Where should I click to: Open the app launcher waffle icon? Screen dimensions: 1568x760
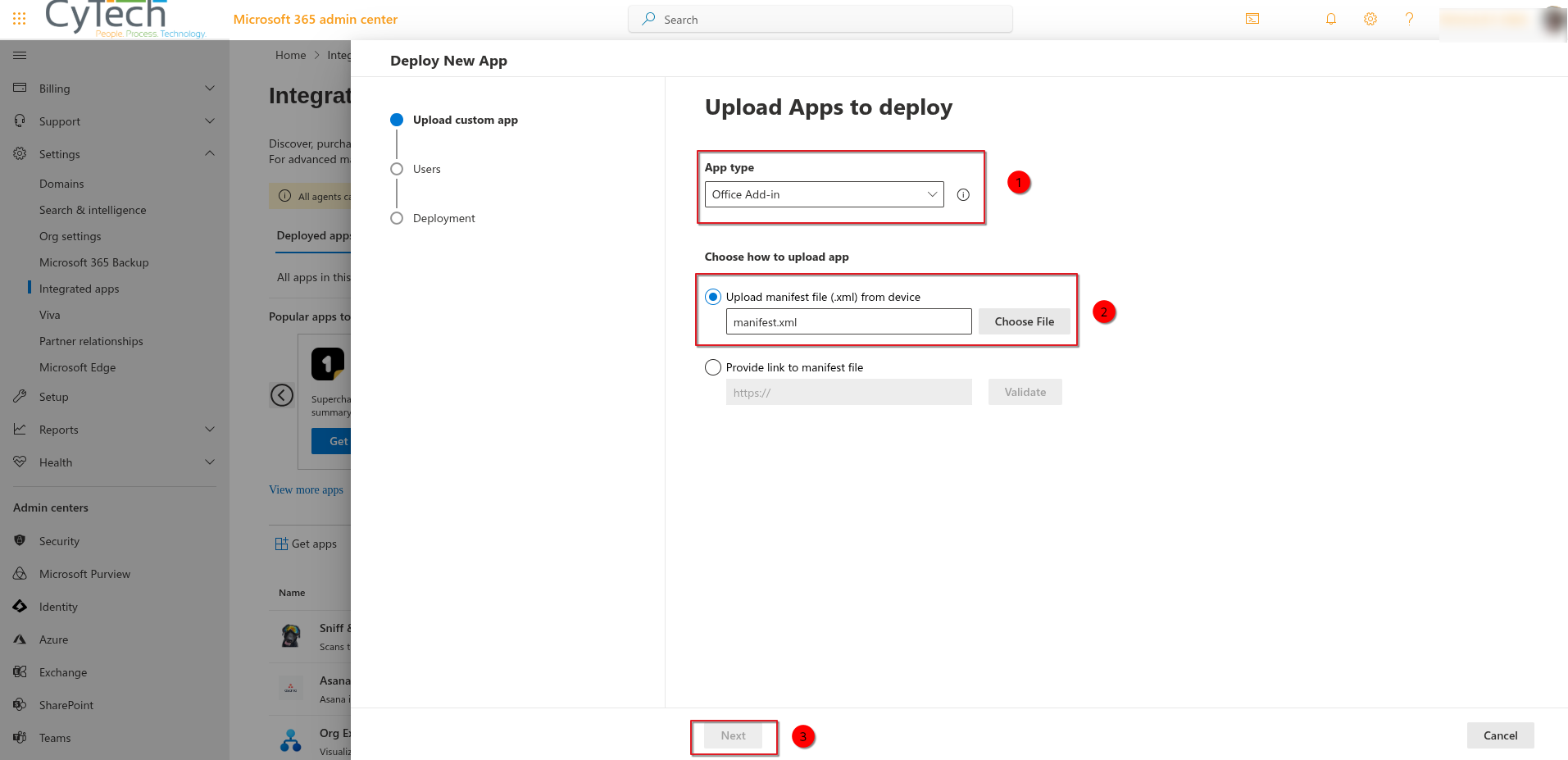[x=20, y=18]
